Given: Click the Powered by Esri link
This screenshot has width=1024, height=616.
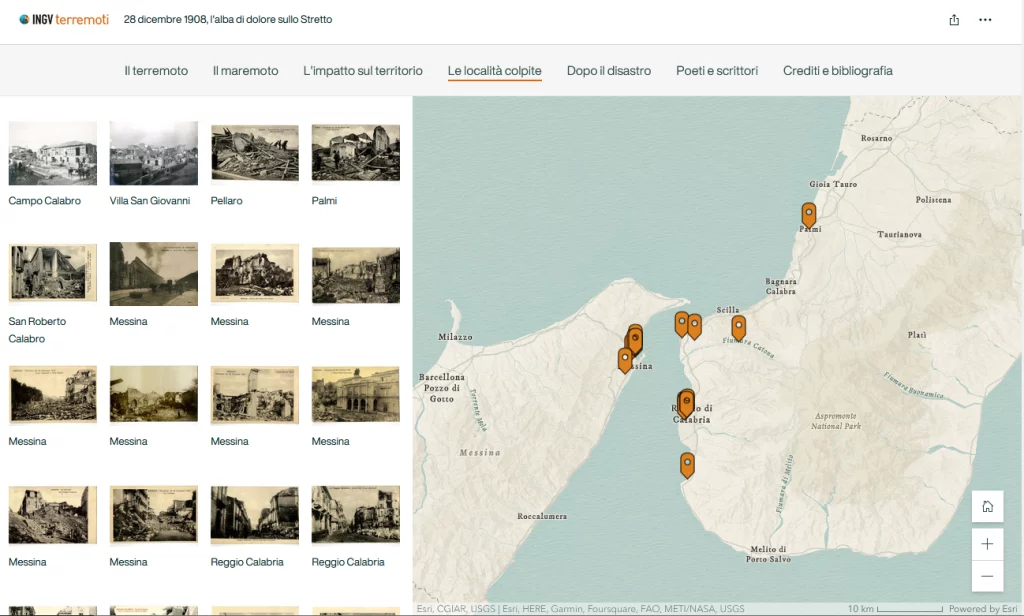Looking at the screenshot, I should (983, 609).
